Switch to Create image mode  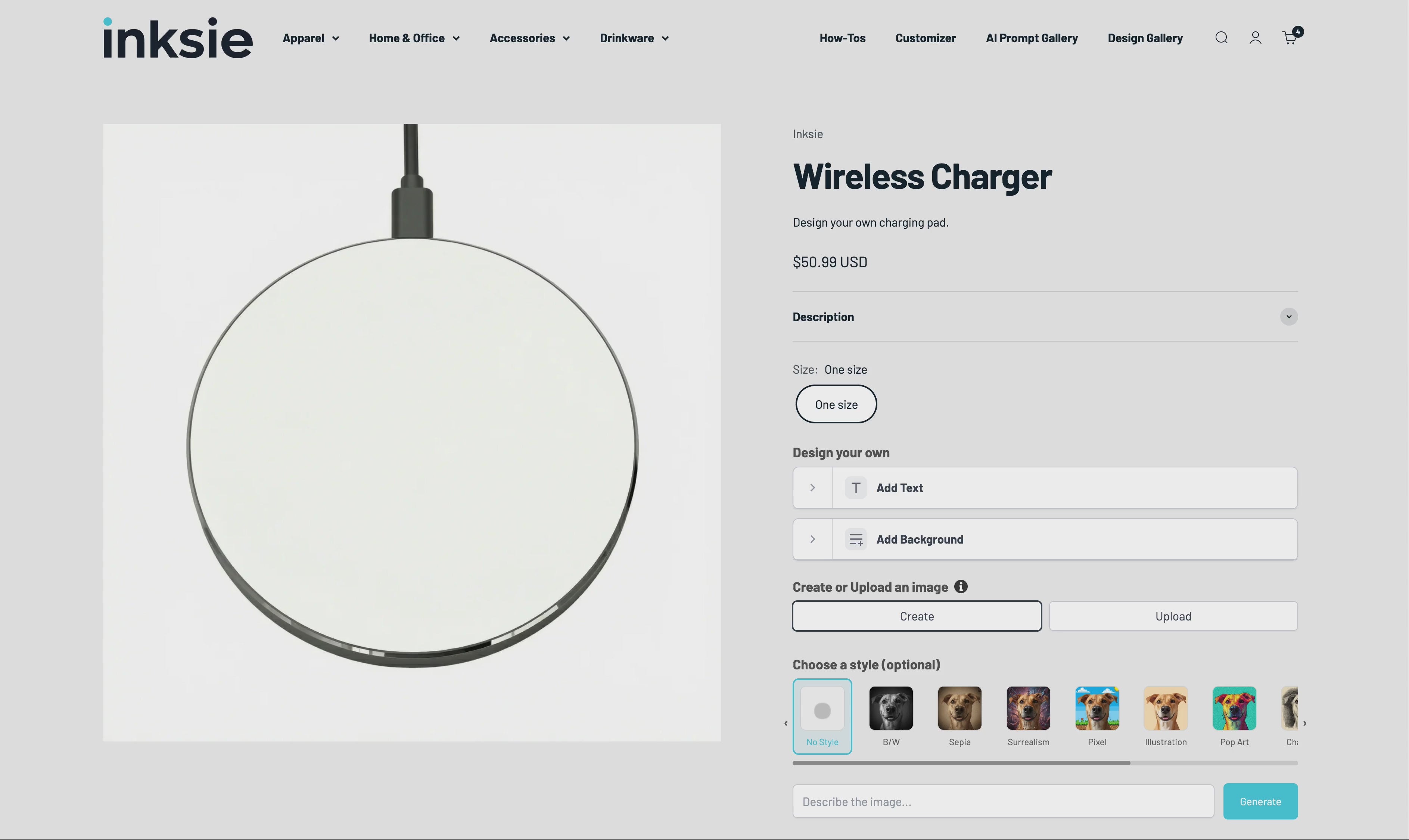[x=917, y=616]
